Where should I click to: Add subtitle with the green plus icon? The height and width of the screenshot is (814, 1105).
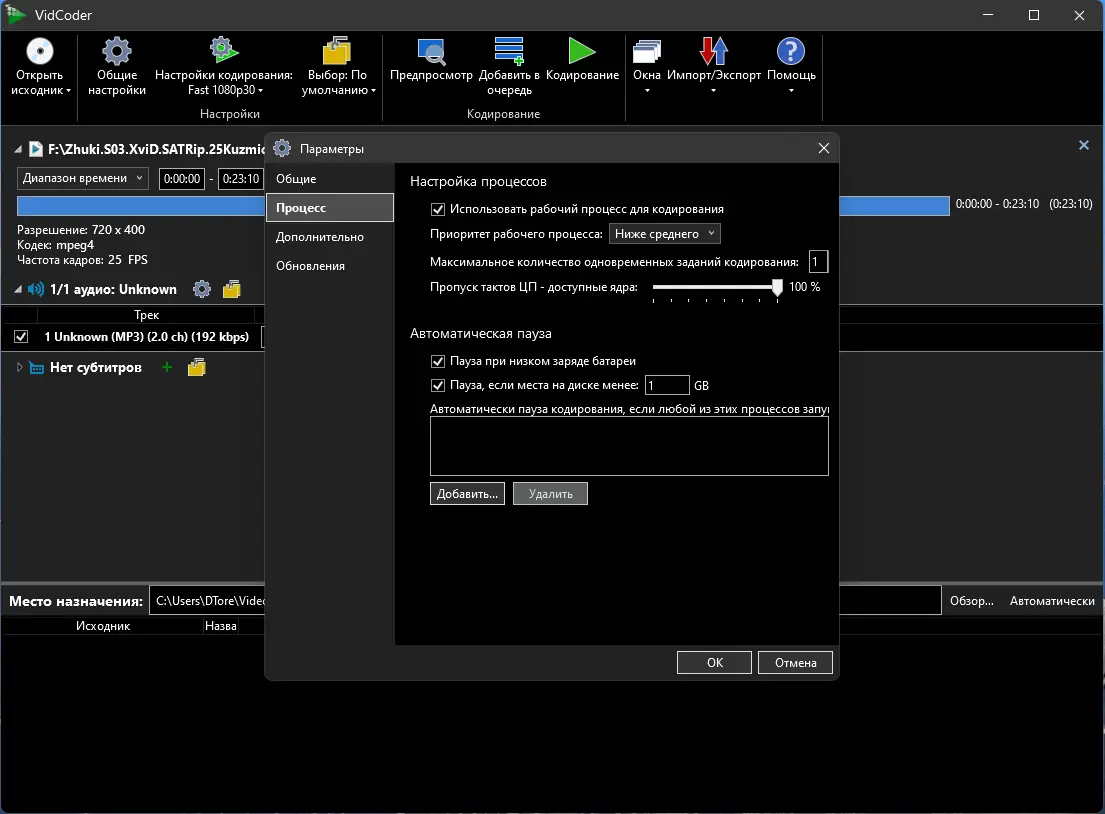coord(167,367)
